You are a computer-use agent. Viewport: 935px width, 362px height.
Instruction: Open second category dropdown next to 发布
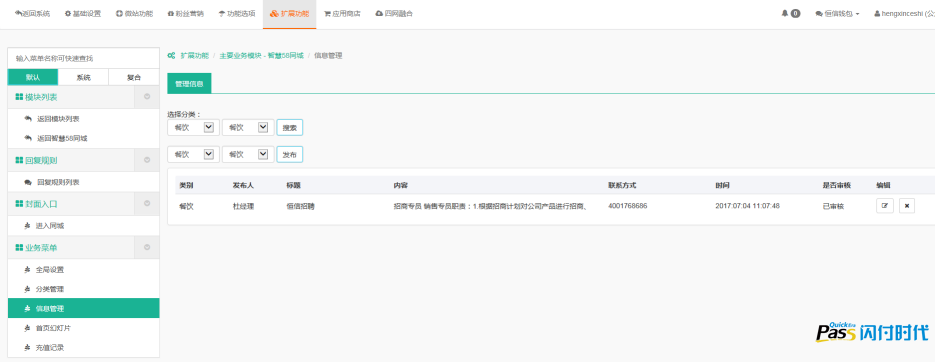(x=247, y=154)
